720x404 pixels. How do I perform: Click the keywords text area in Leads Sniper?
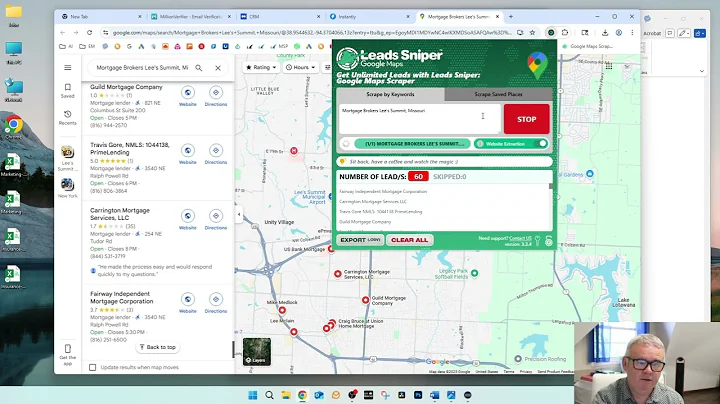click(x=420, y=119)
